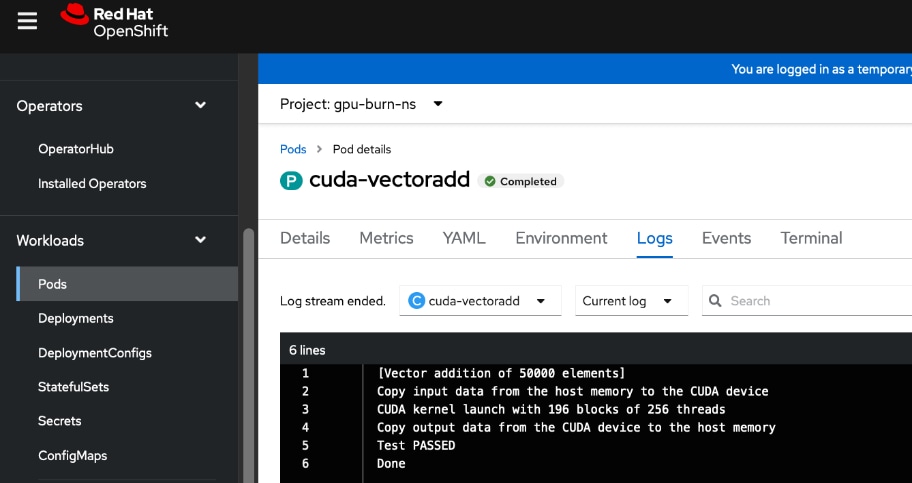Click the teal P pod icon

tap(291, 180)
